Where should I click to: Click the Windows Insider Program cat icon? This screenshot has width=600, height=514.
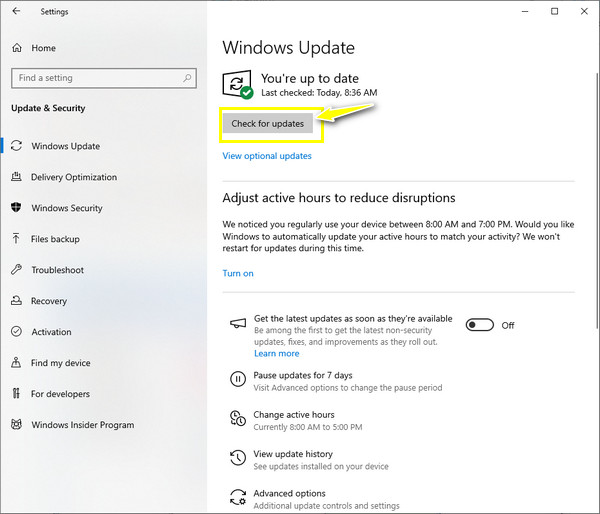(x=16, y=424)
